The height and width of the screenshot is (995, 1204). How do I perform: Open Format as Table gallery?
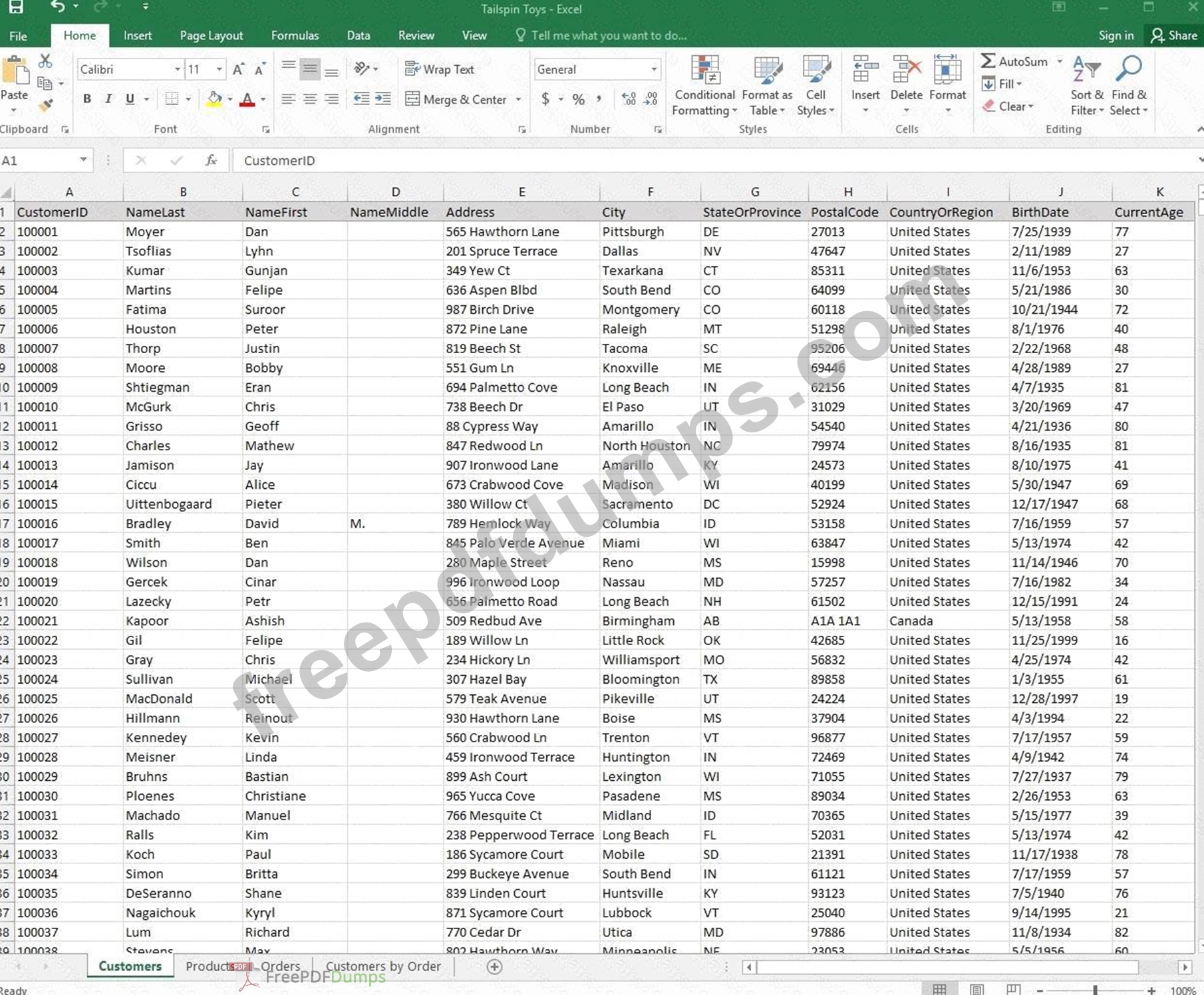coord(767,86)
